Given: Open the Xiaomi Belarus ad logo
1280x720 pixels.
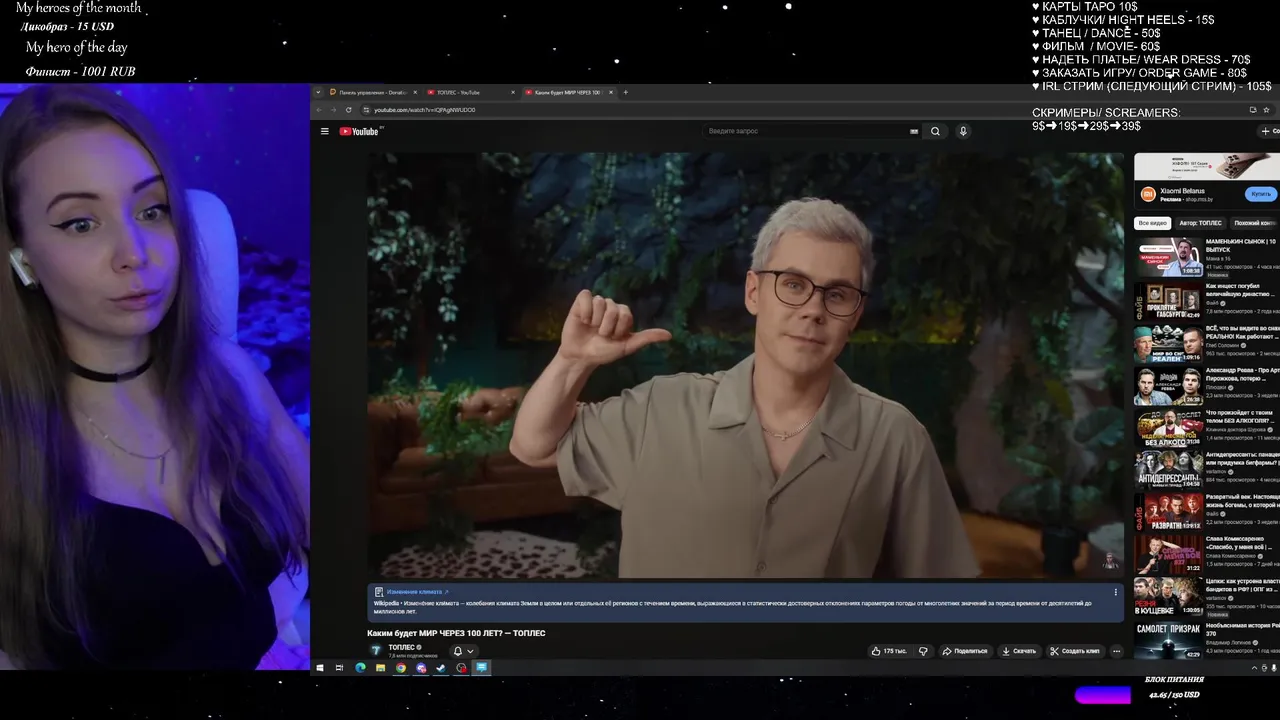Looking at the screenshot, I should (x=1148, y=194).
